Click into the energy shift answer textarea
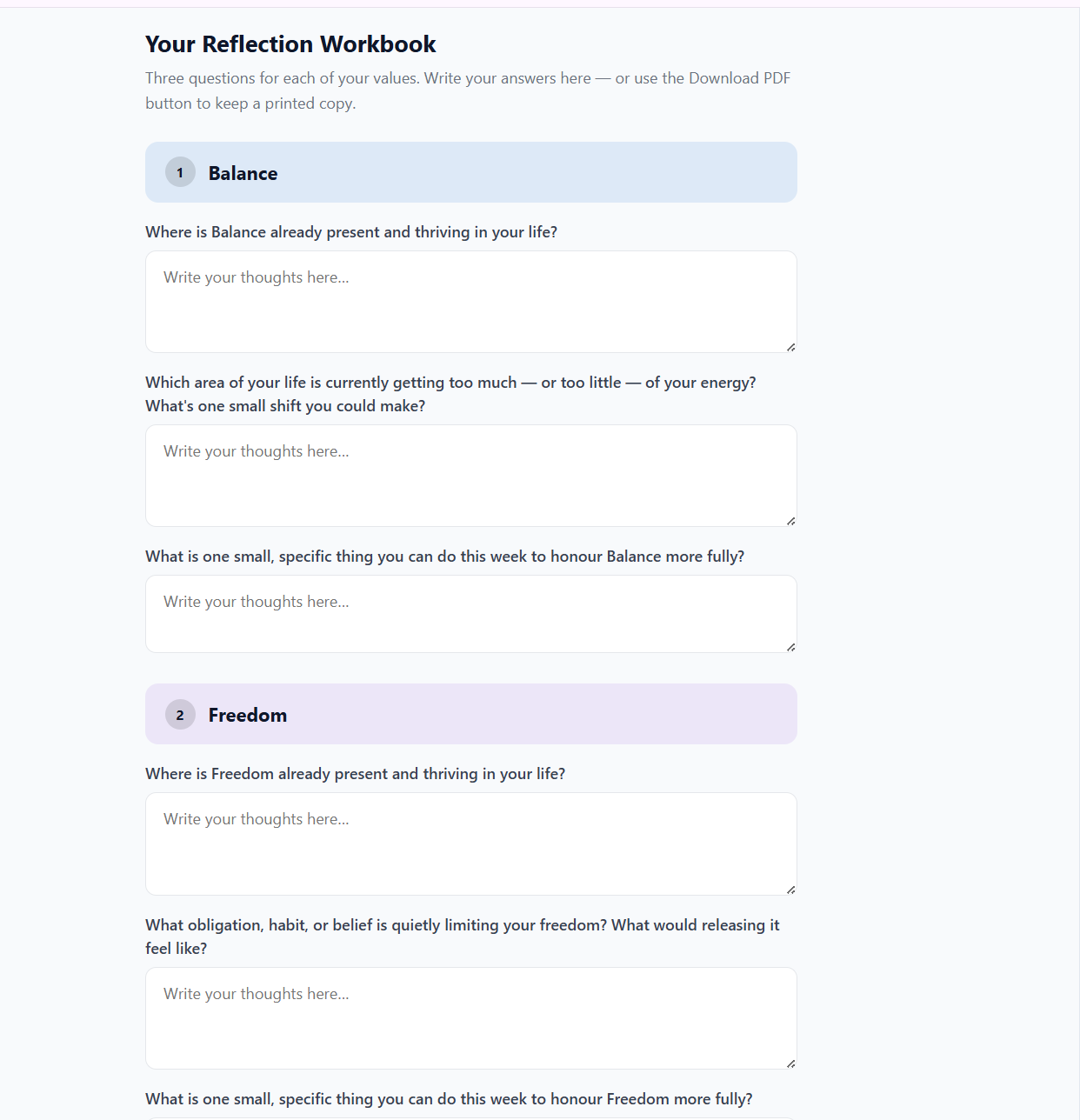 [x=470, y=476]
